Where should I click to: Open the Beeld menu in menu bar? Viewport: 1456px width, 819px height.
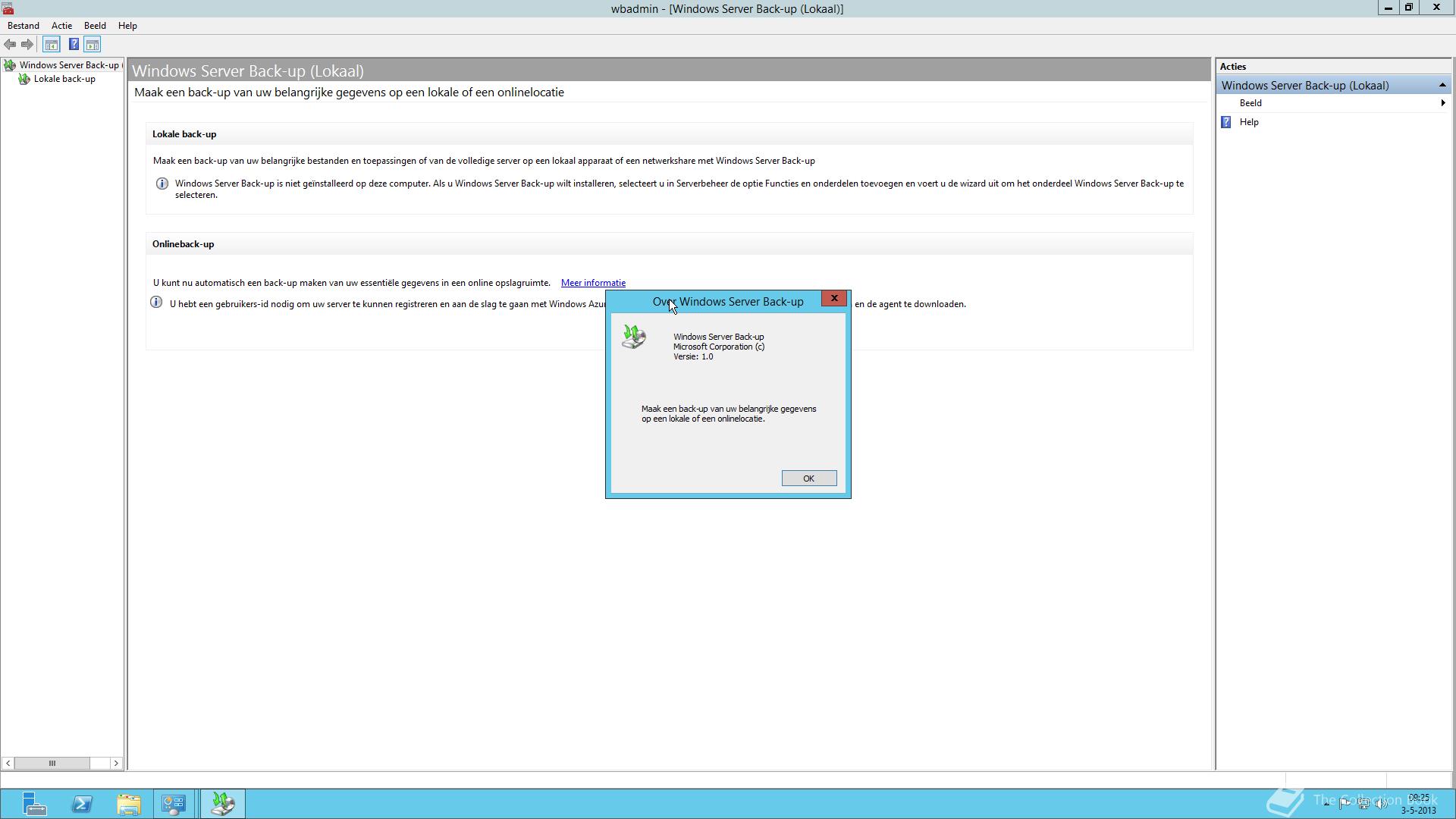pos(95,26)
